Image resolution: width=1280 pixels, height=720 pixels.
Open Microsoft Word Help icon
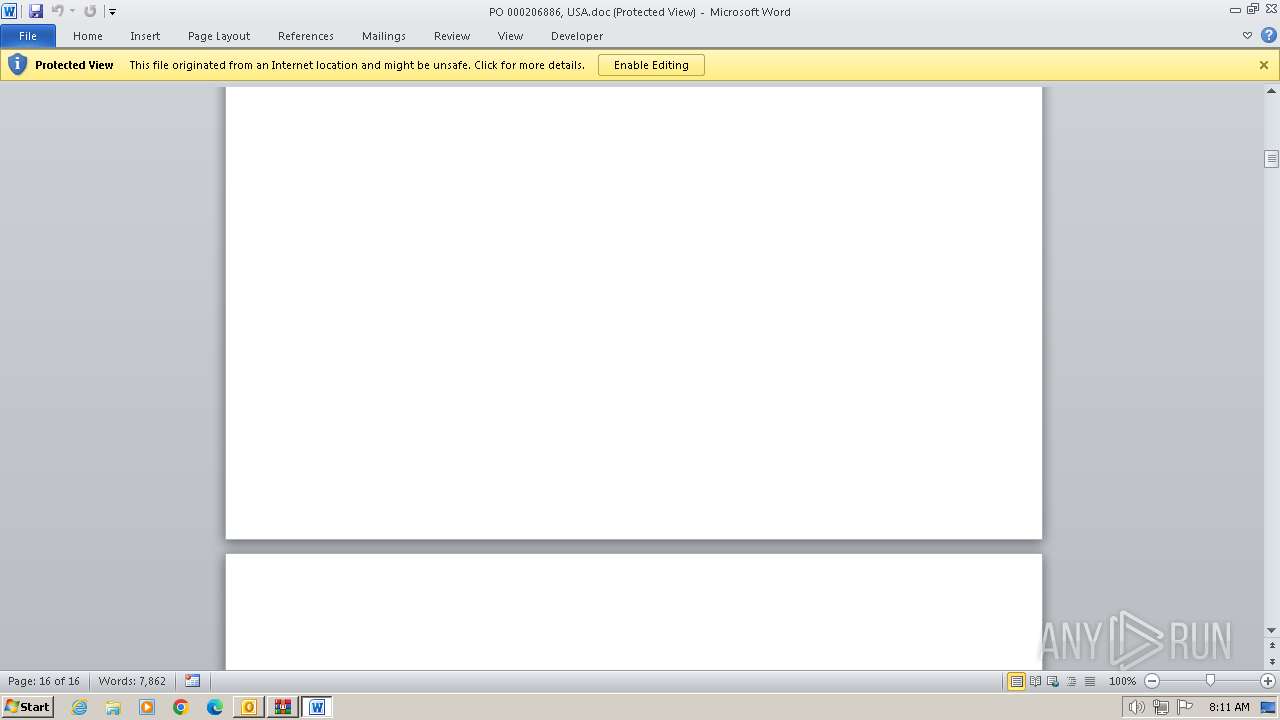(x=1269, y=36)
